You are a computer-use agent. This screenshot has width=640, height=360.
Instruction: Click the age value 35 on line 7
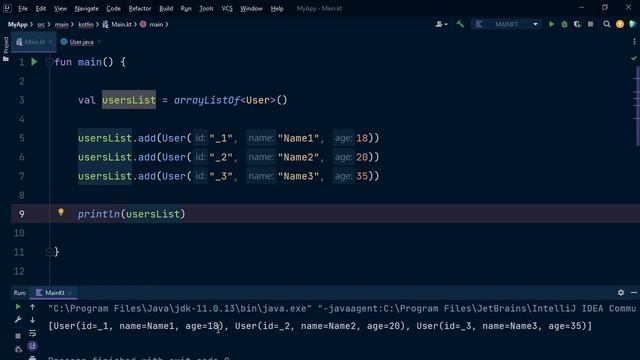[x=362, y=176]
